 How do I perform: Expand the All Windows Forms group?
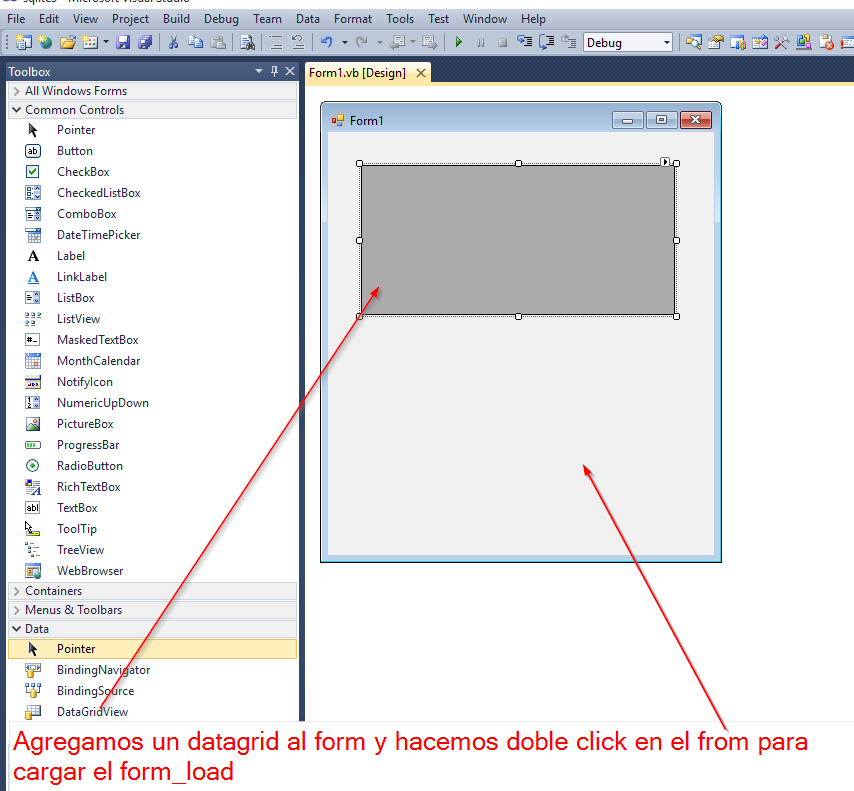click(16, 91)
